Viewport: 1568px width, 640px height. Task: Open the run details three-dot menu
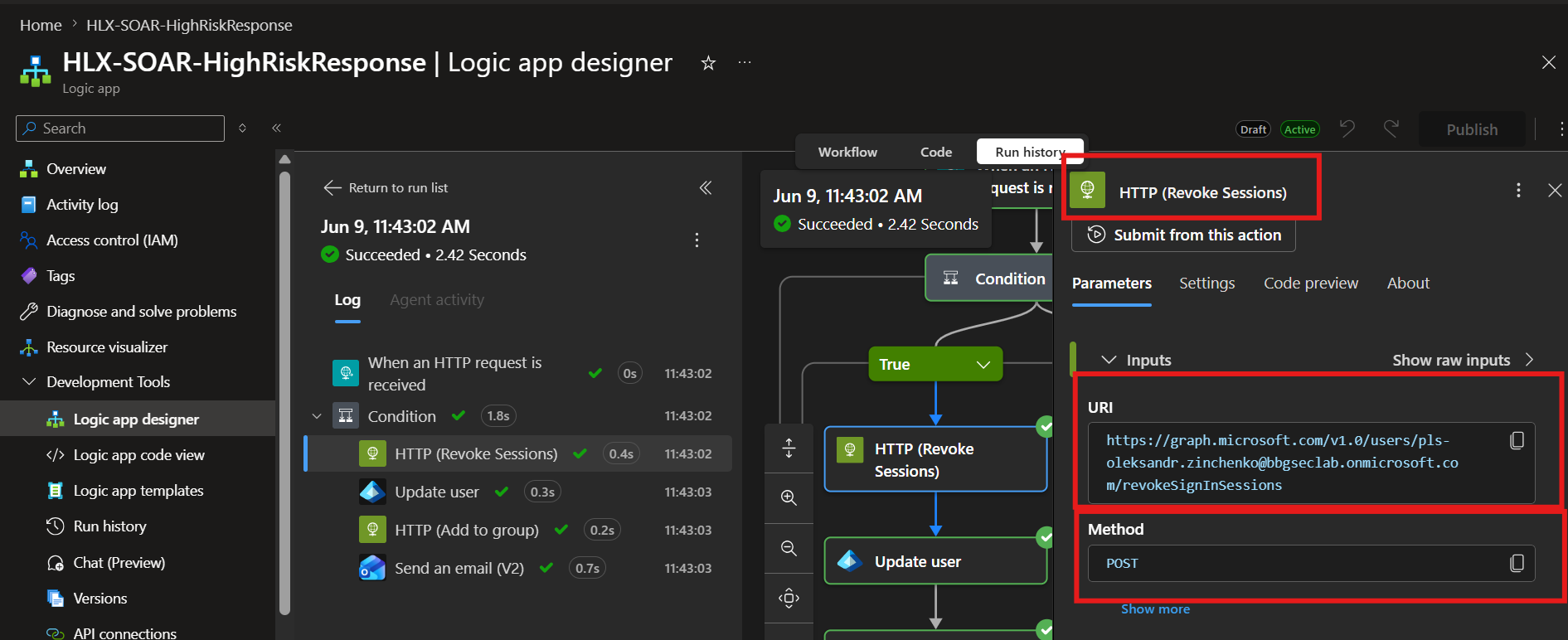click(697, 240)
